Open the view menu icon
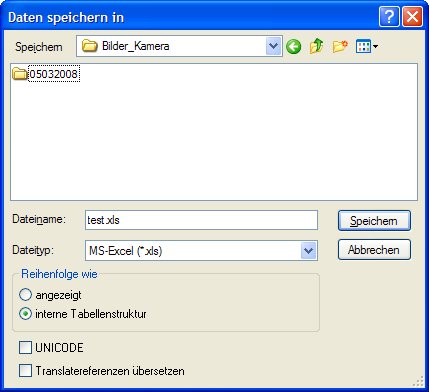Screen dimensions: 429x392 click(x=367, y=47)
